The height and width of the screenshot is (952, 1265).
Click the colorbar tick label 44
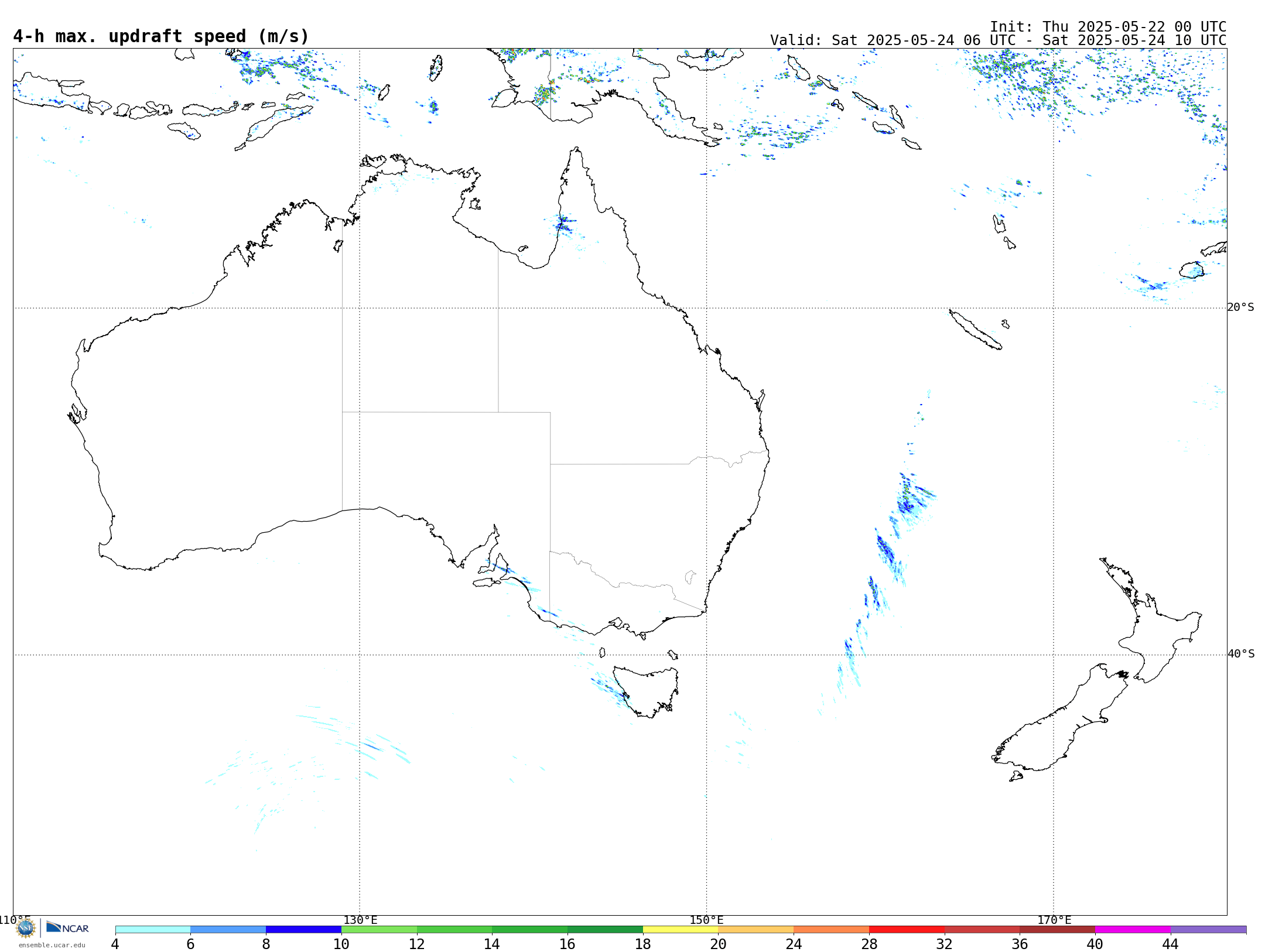click(x=1171, y=944)
